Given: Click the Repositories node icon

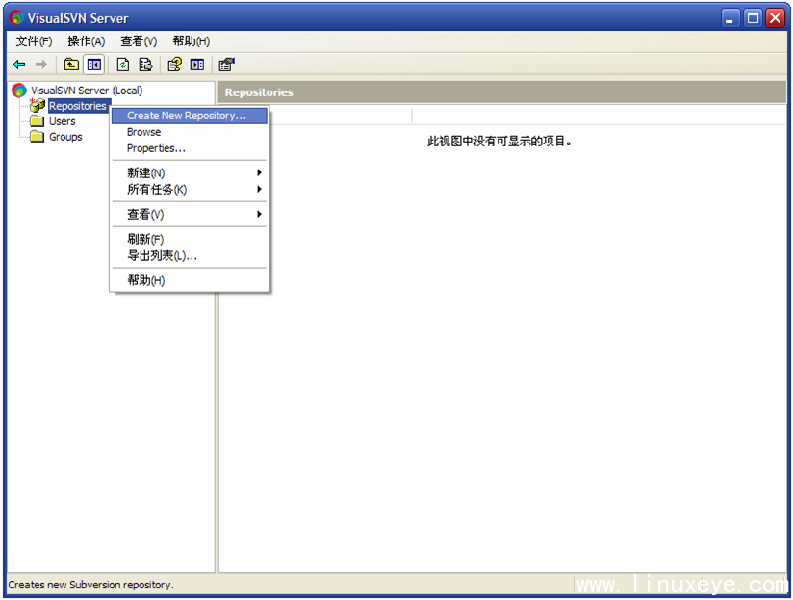Looking at the screenshot, I should tap(37, 105).
